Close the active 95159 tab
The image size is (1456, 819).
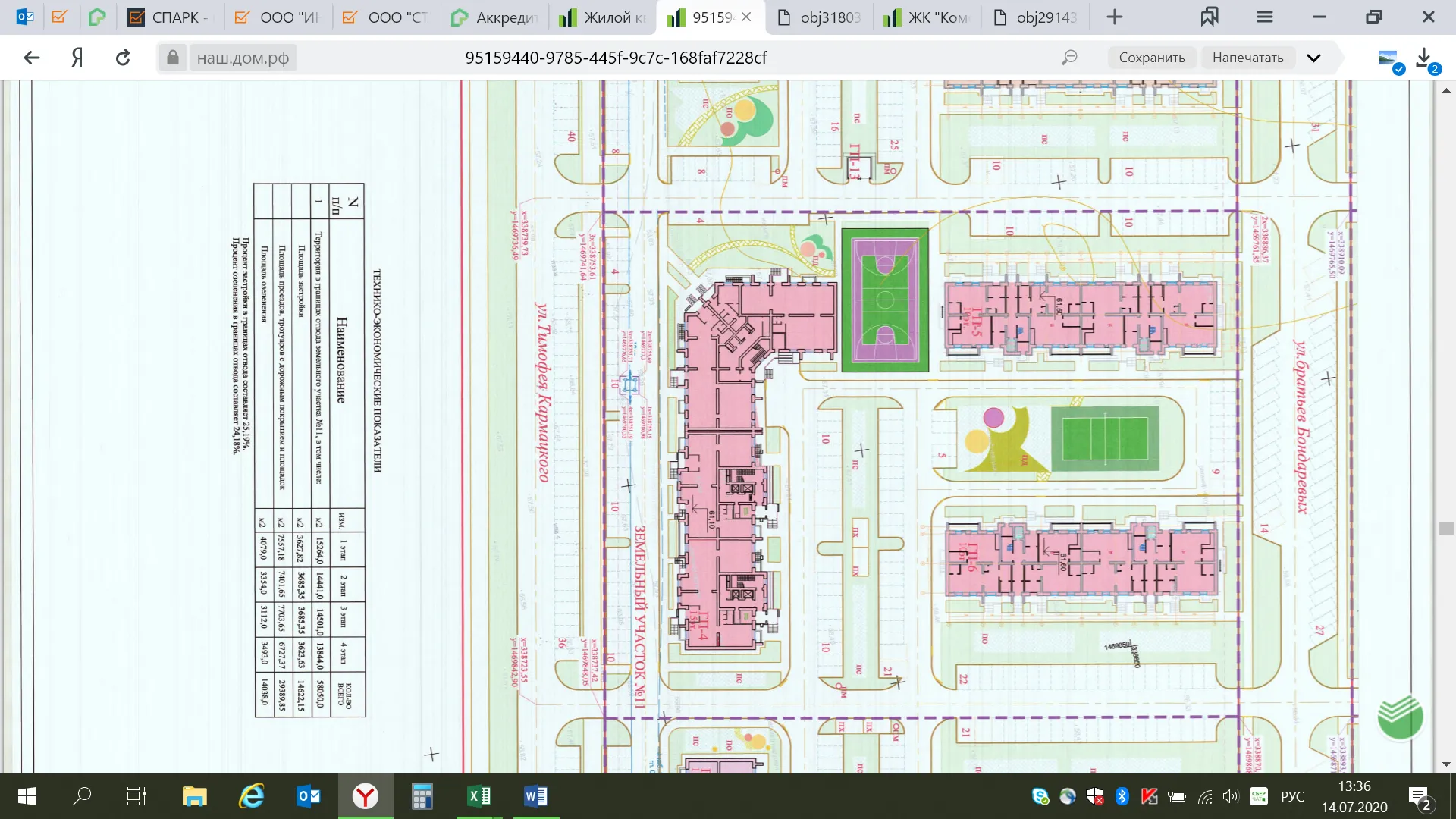click(746, 17)
